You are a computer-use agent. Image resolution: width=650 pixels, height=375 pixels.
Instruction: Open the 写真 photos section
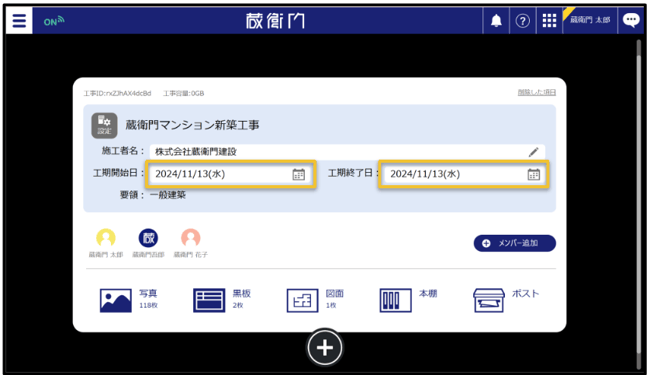coord(129,300)
